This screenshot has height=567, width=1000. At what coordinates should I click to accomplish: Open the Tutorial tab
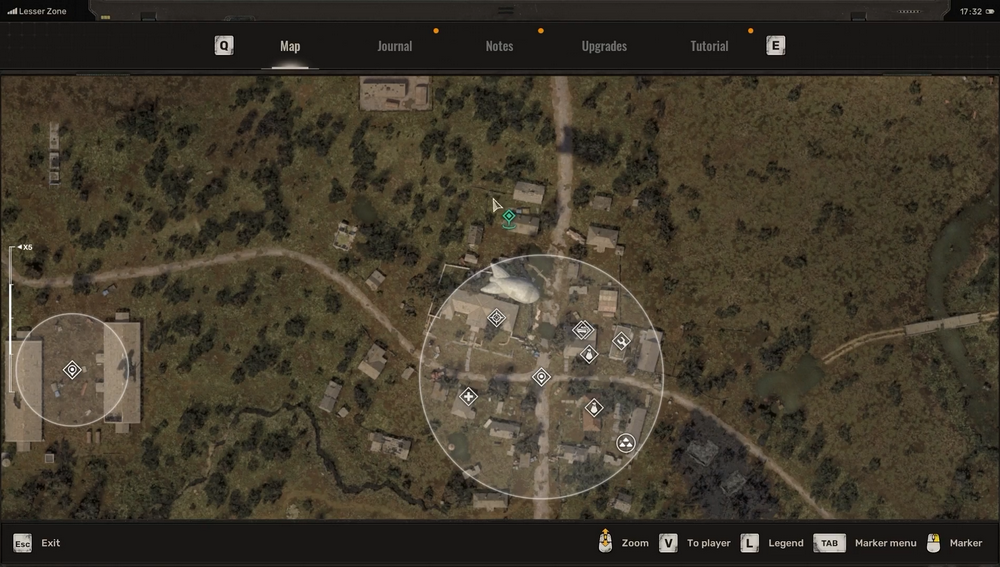click(x=709, y=46)
